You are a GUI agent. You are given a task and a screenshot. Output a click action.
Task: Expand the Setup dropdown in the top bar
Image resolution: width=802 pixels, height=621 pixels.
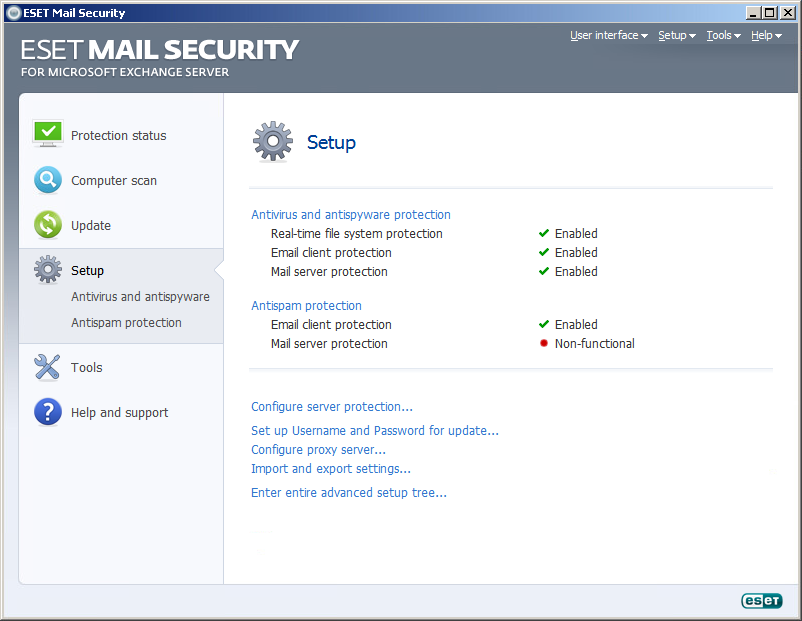coord(676,35)
